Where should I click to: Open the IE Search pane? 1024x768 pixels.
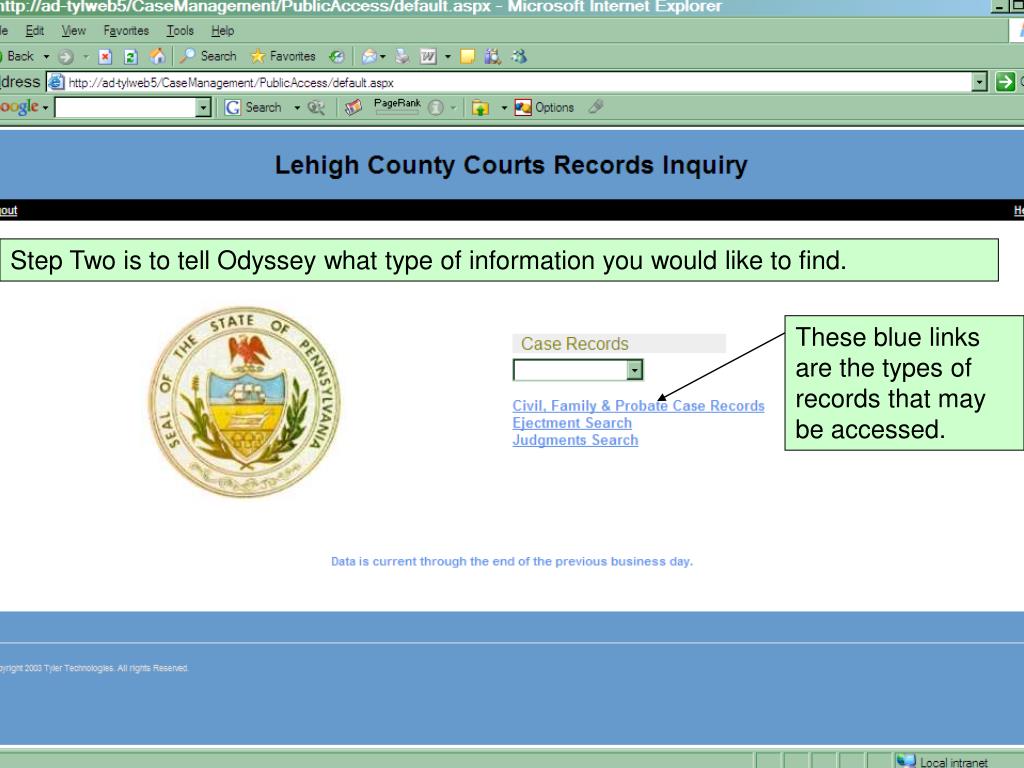[x=208, y=56]
